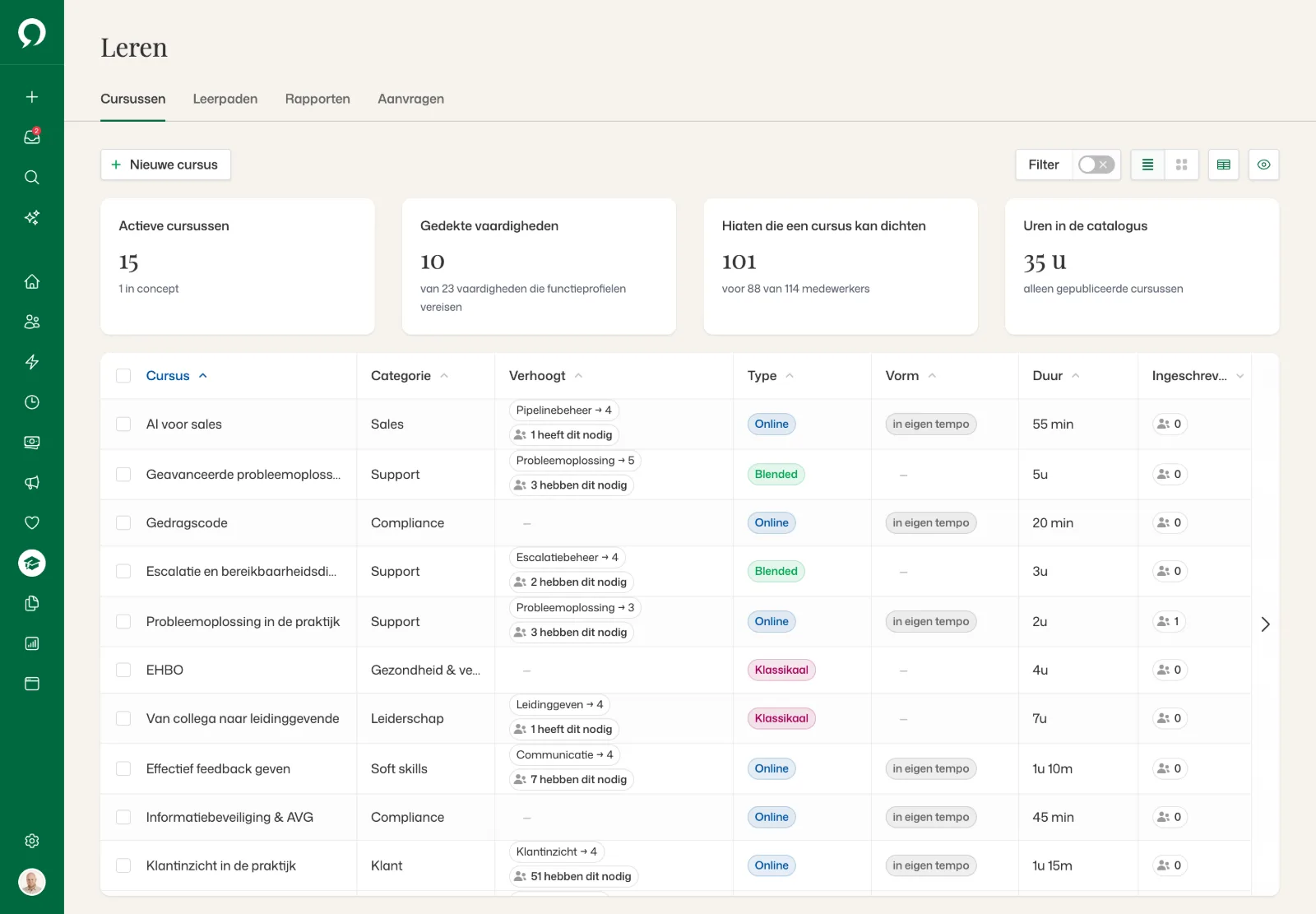
Task: Switch to the grid view icon
Action: coord(1181,165)
